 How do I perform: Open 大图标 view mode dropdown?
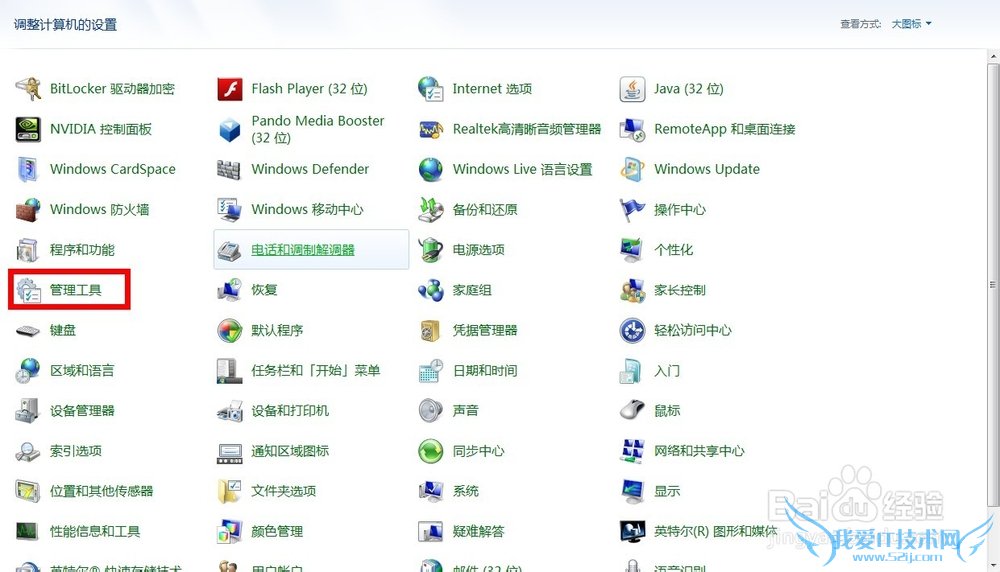(911, 24)
